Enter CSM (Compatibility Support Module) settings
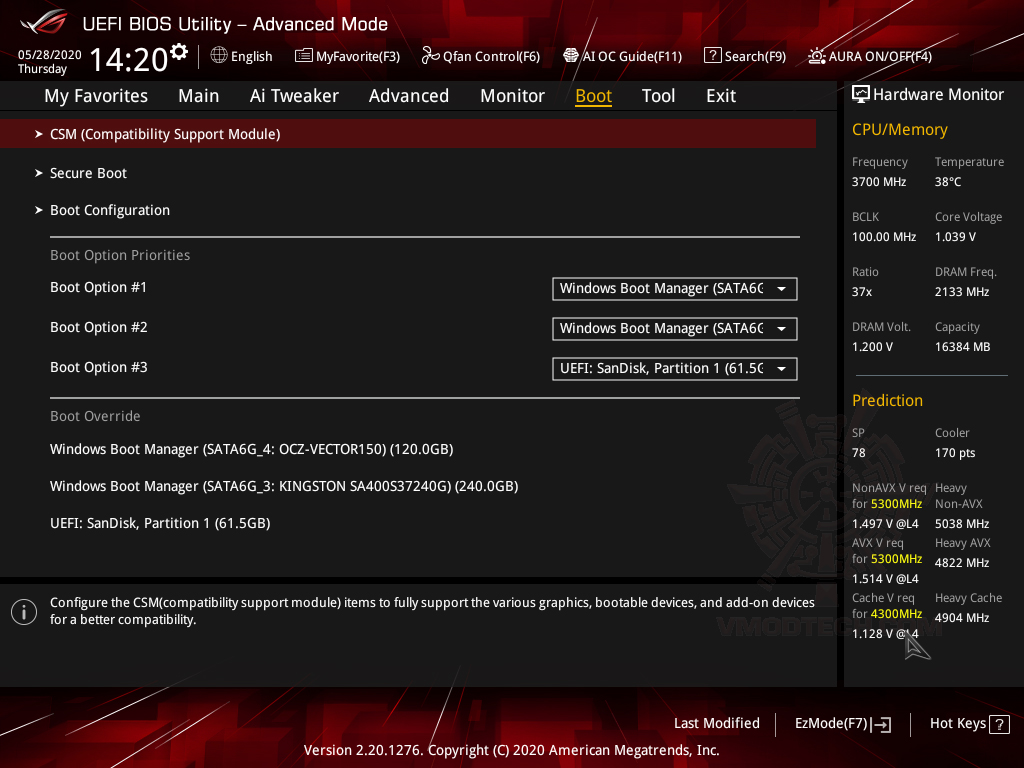The image size is (1024, 768). [165, 133]
